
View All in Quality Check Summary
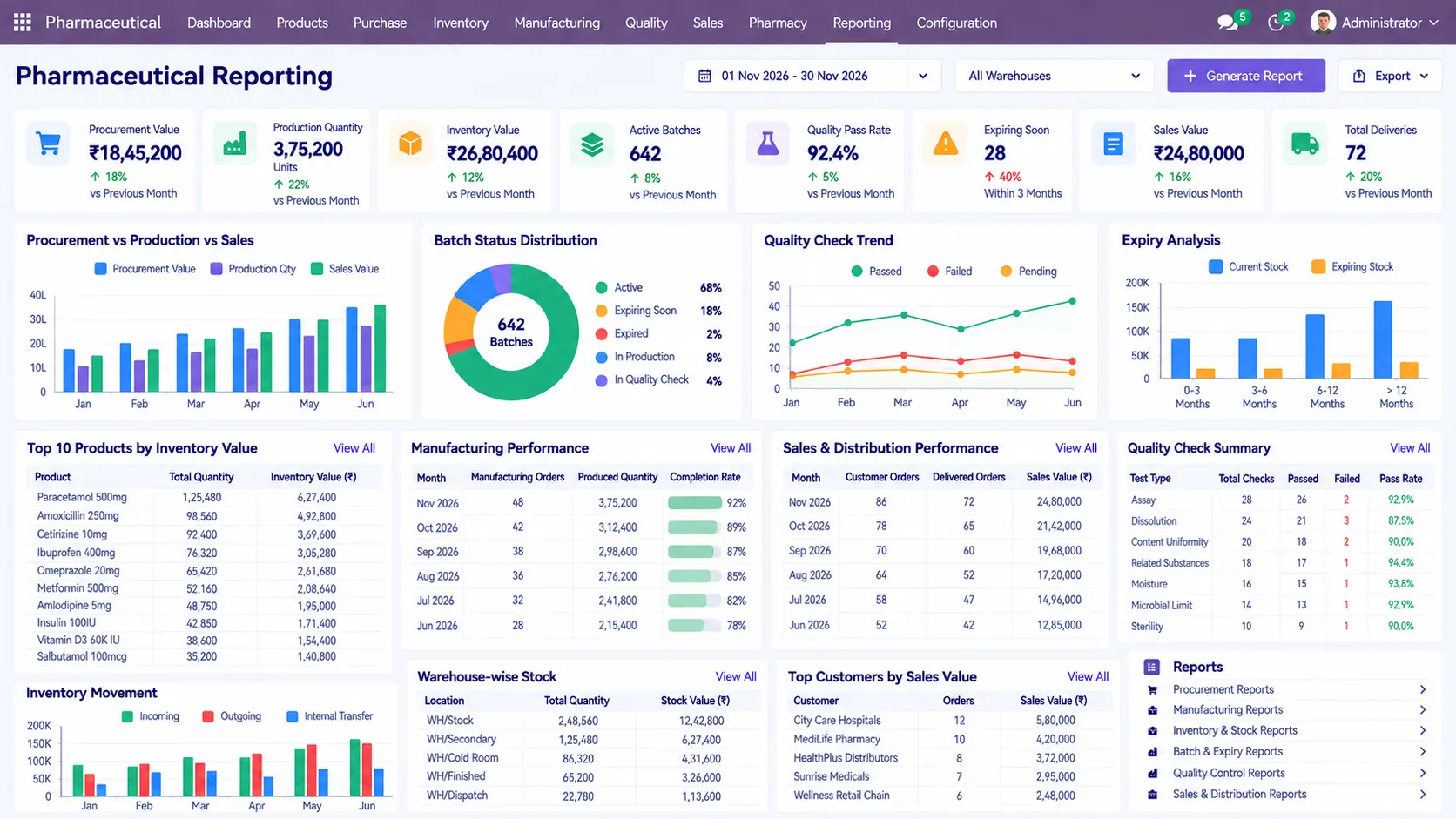(1410, 448)
